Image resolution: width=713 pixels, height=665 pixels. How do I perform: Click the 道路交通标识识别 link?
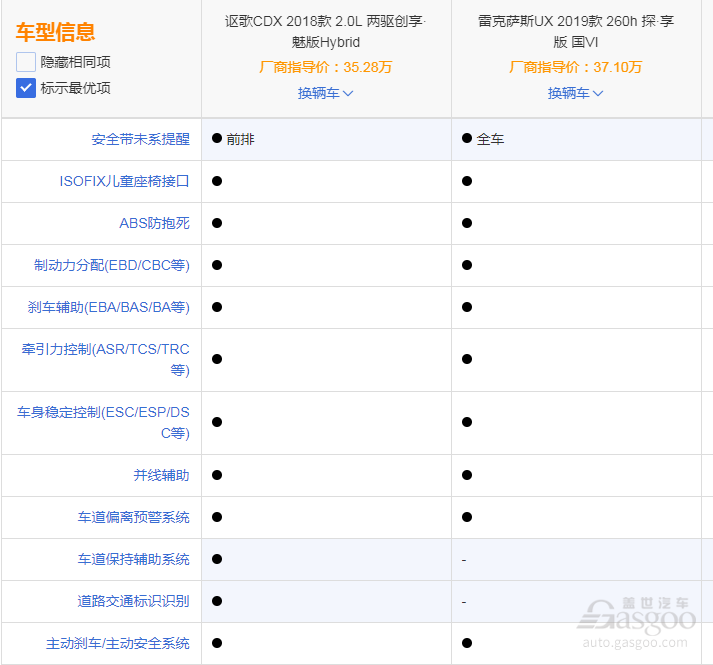pos(134,601)
